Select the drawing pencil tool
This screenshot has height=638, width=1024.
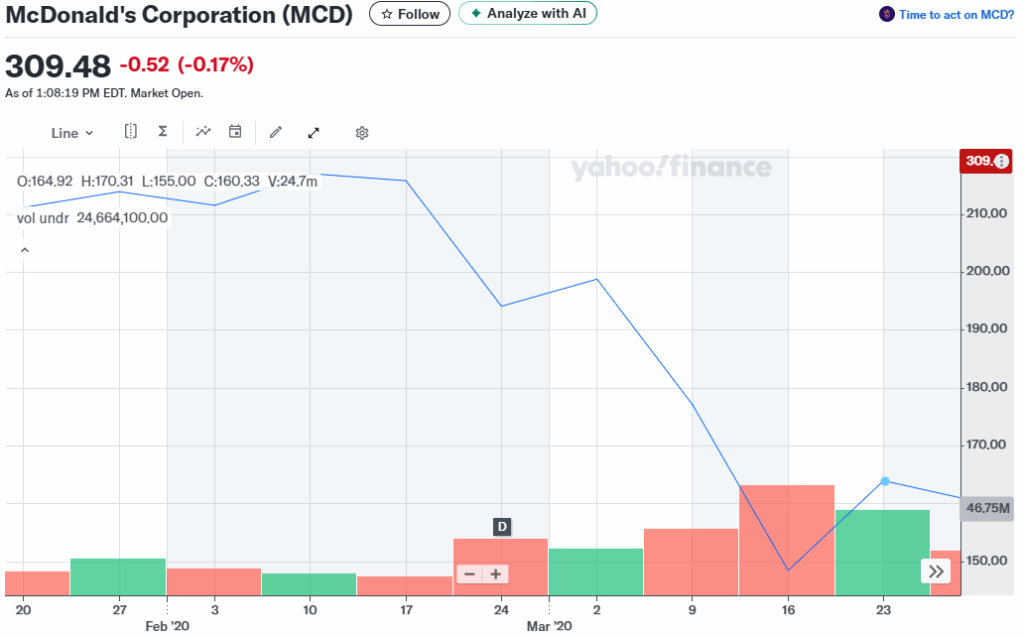coord(276,131)
